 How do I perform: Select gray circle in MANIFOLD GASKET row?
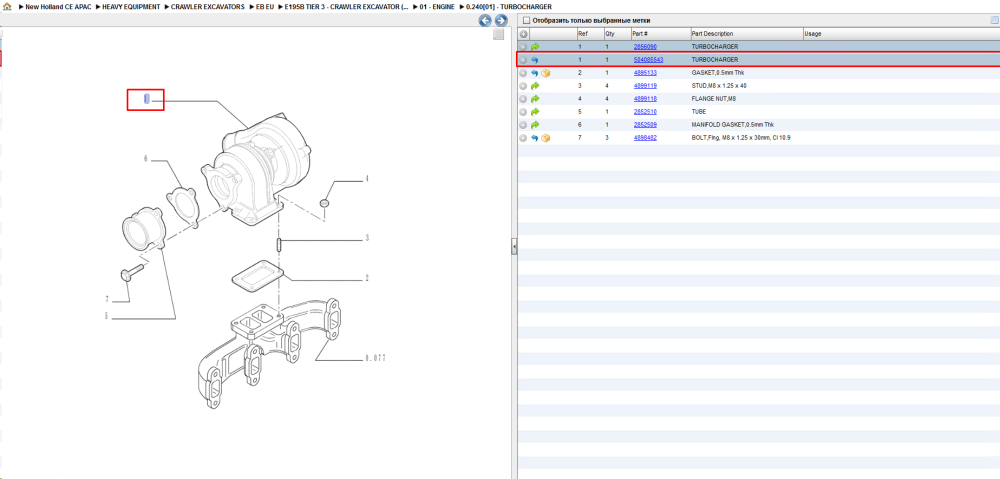(524, 125)
